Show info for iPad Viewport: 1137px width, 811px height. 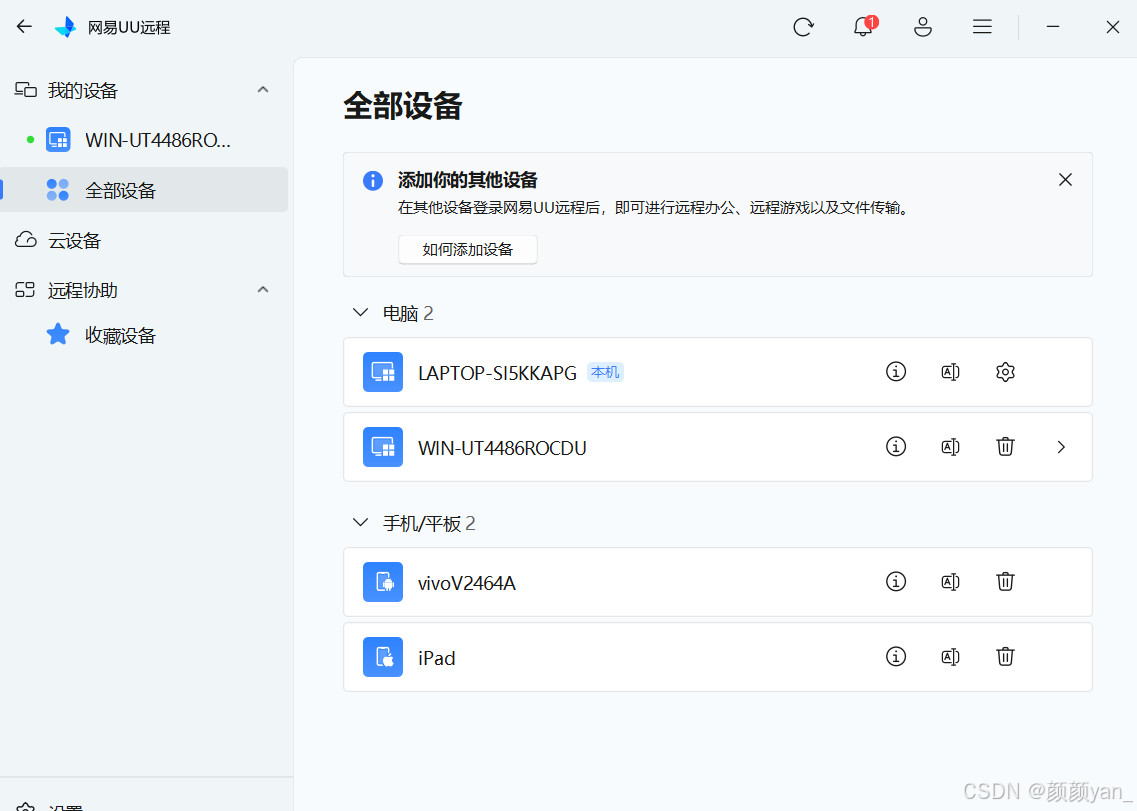click(x=896, y=656)
